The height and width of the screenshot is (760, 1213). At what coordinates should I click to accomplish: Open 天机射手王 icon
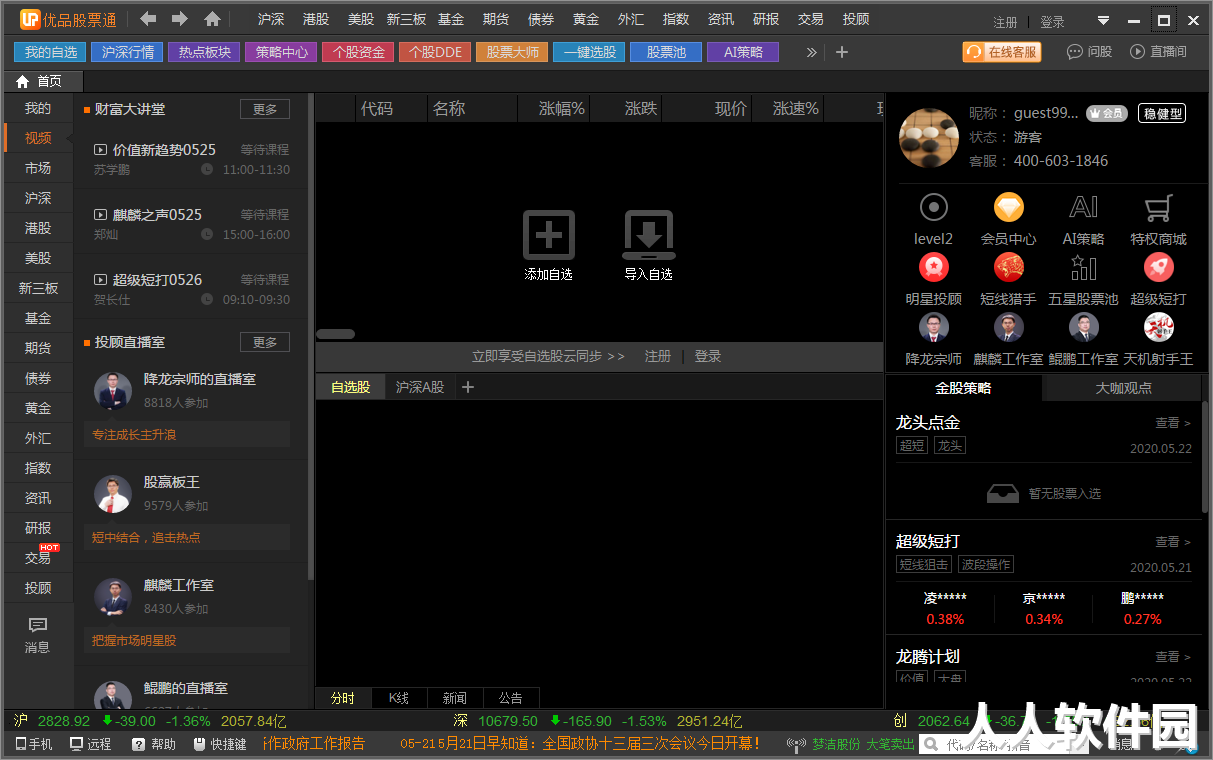click(1158, 327)
